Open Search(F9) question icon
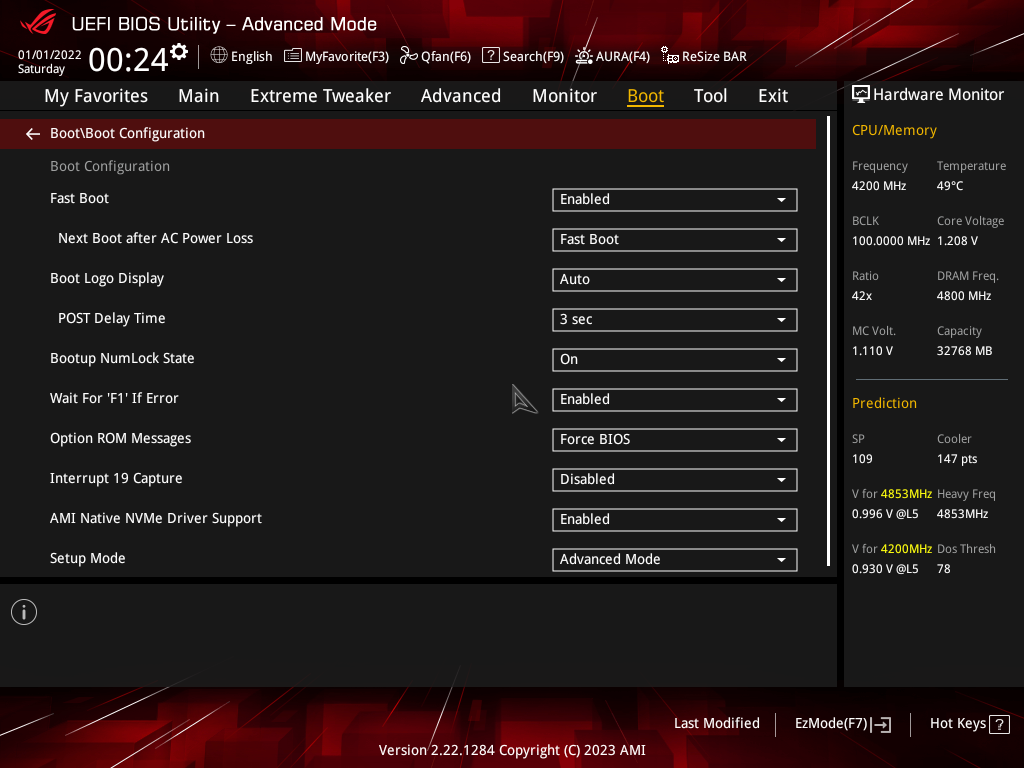The width and height of the screenshot is (1024, 768). tap(490, 56)
